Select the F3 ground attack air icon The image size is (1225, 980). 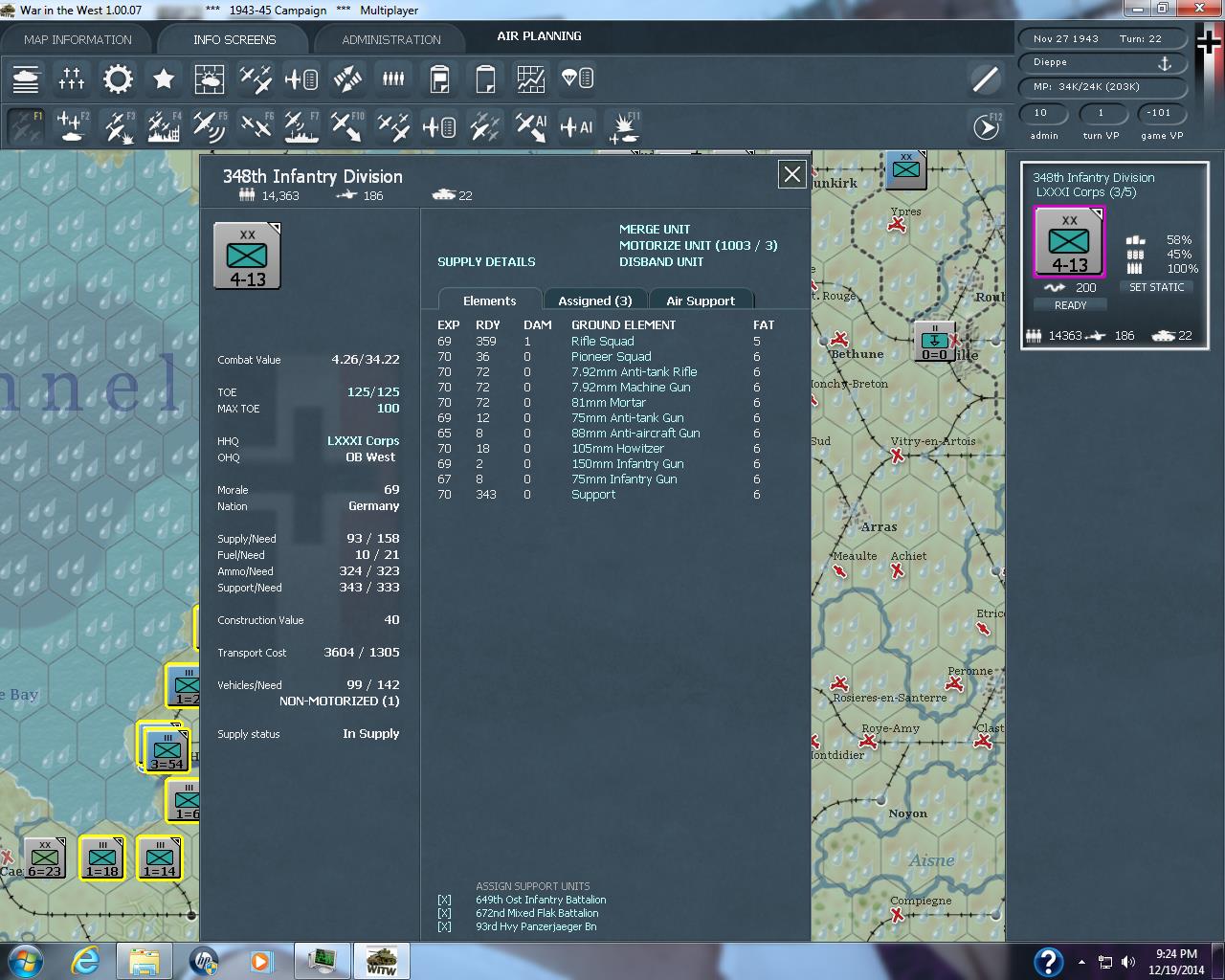coord(118,126)
